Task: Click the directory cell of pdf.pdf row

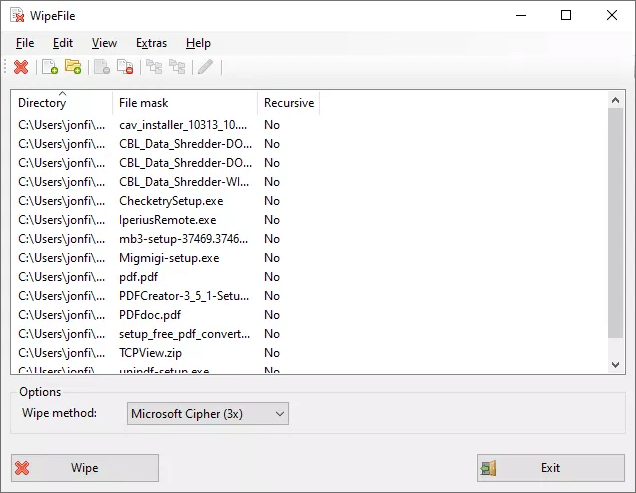Action: [62, 277]
